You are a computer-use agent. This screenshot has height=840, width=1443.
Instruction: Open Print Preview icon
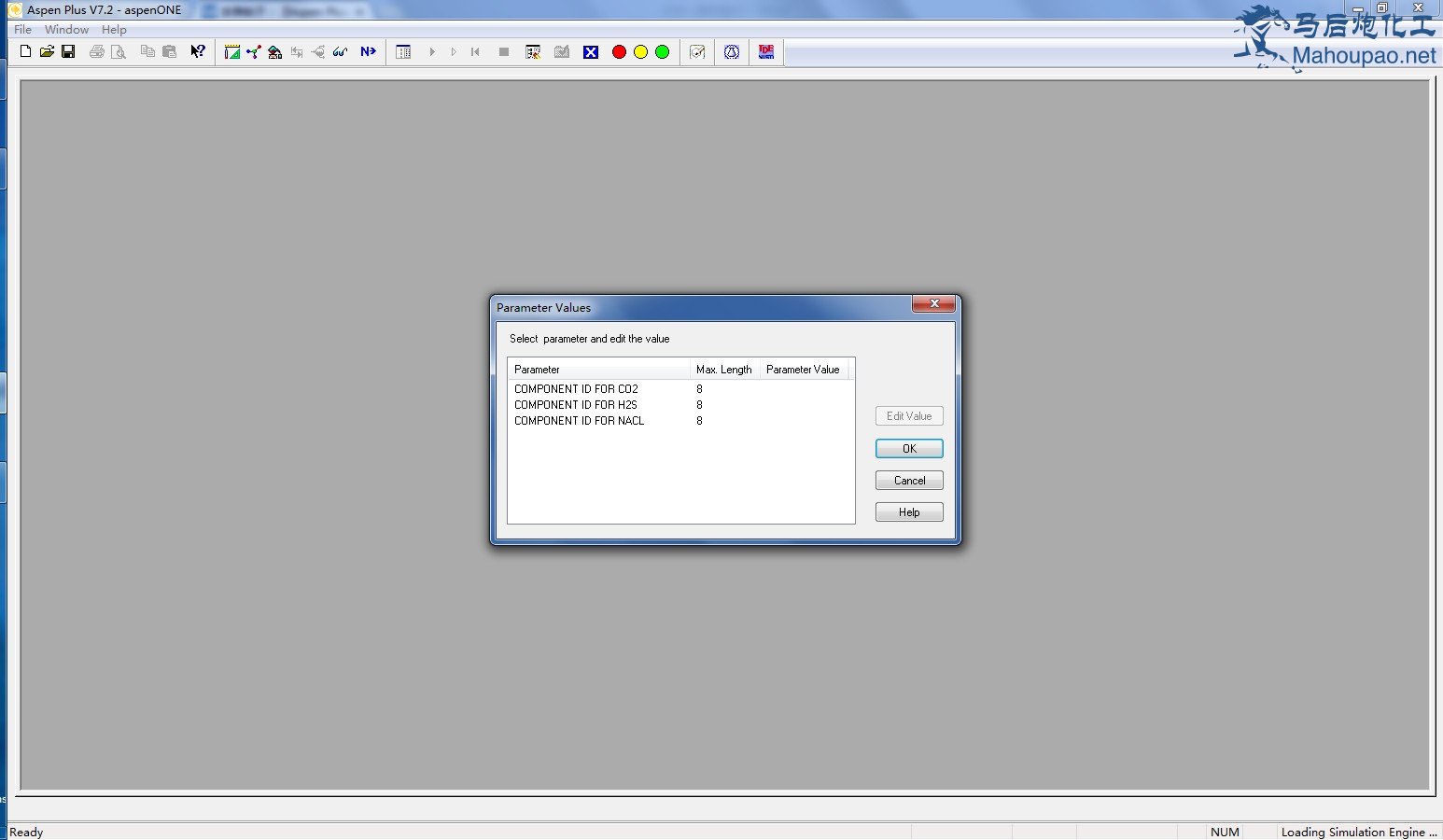pos(119,51)
